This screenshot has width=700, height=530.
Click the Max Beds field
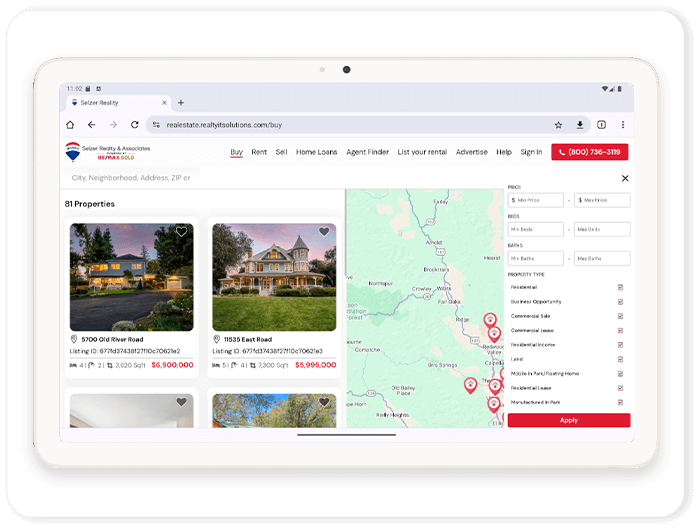602,230
